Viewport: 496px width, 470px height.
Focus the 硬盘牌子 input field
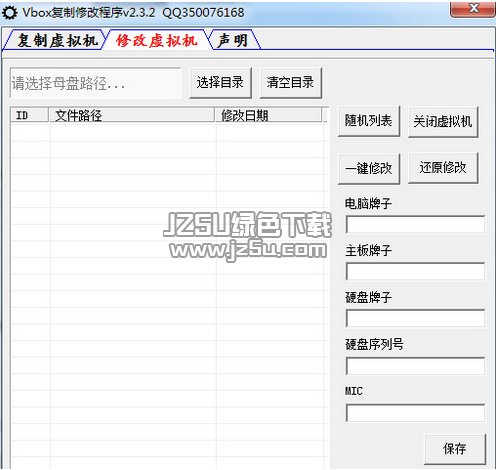pyautogui.click(x=415, y=318)
